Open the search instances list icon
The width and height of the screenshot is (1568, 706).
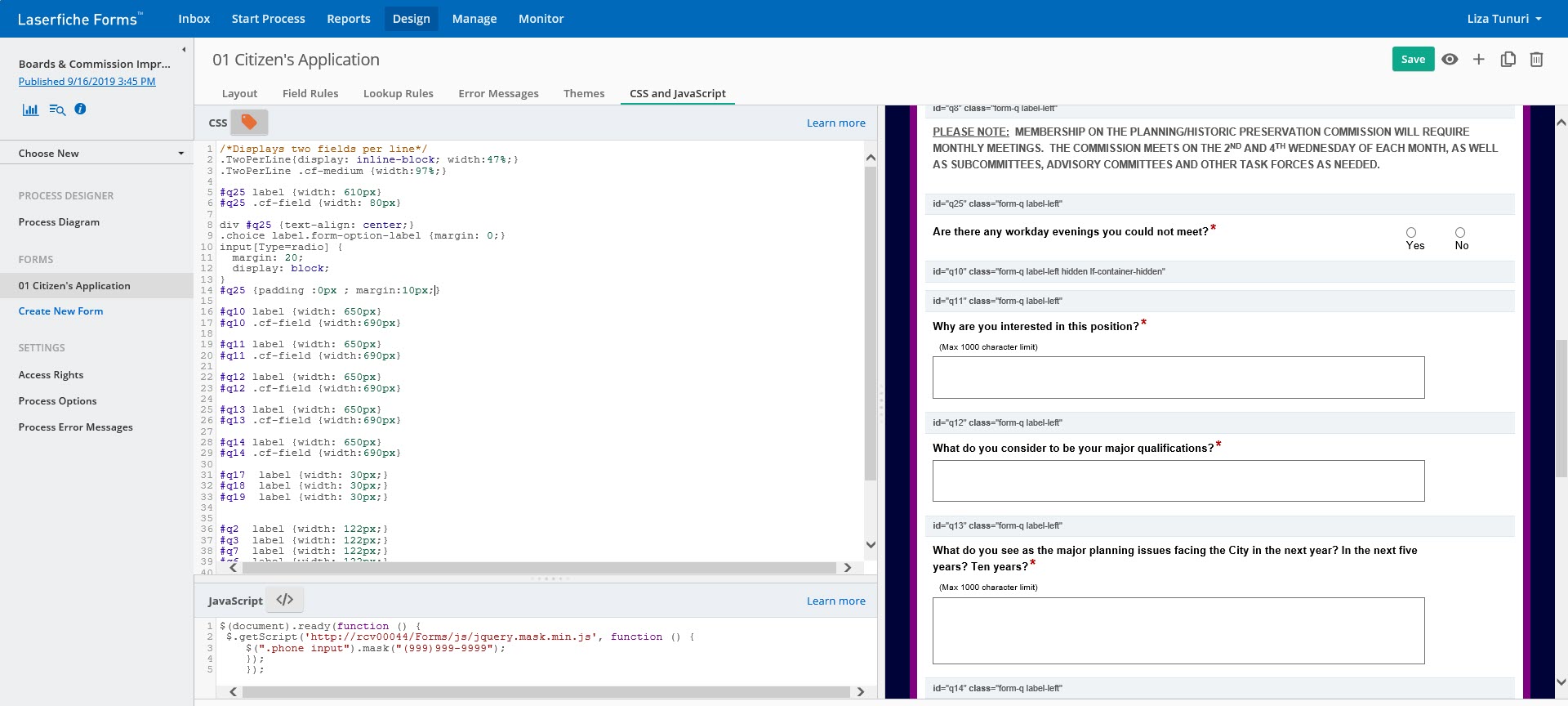pyautogui.click(x=56, y=109)
